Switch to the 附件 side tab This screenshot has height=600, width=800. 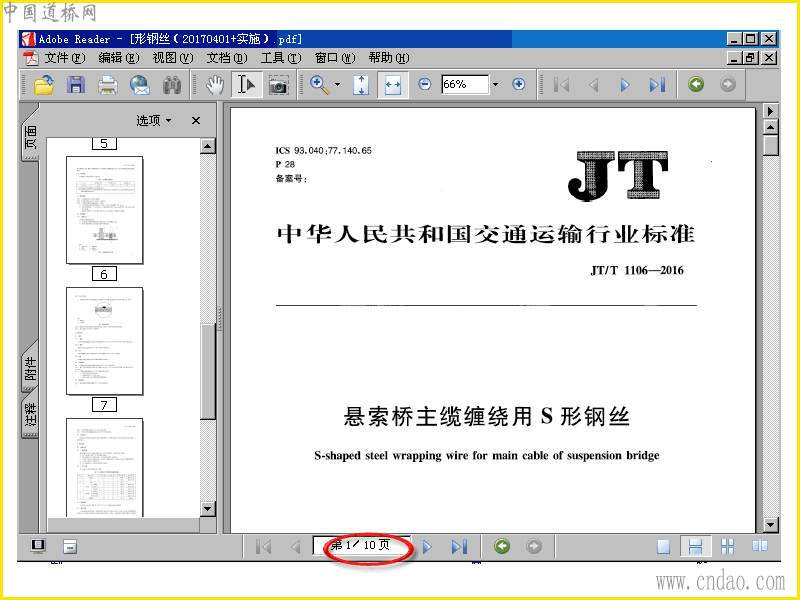coord(30,368)
